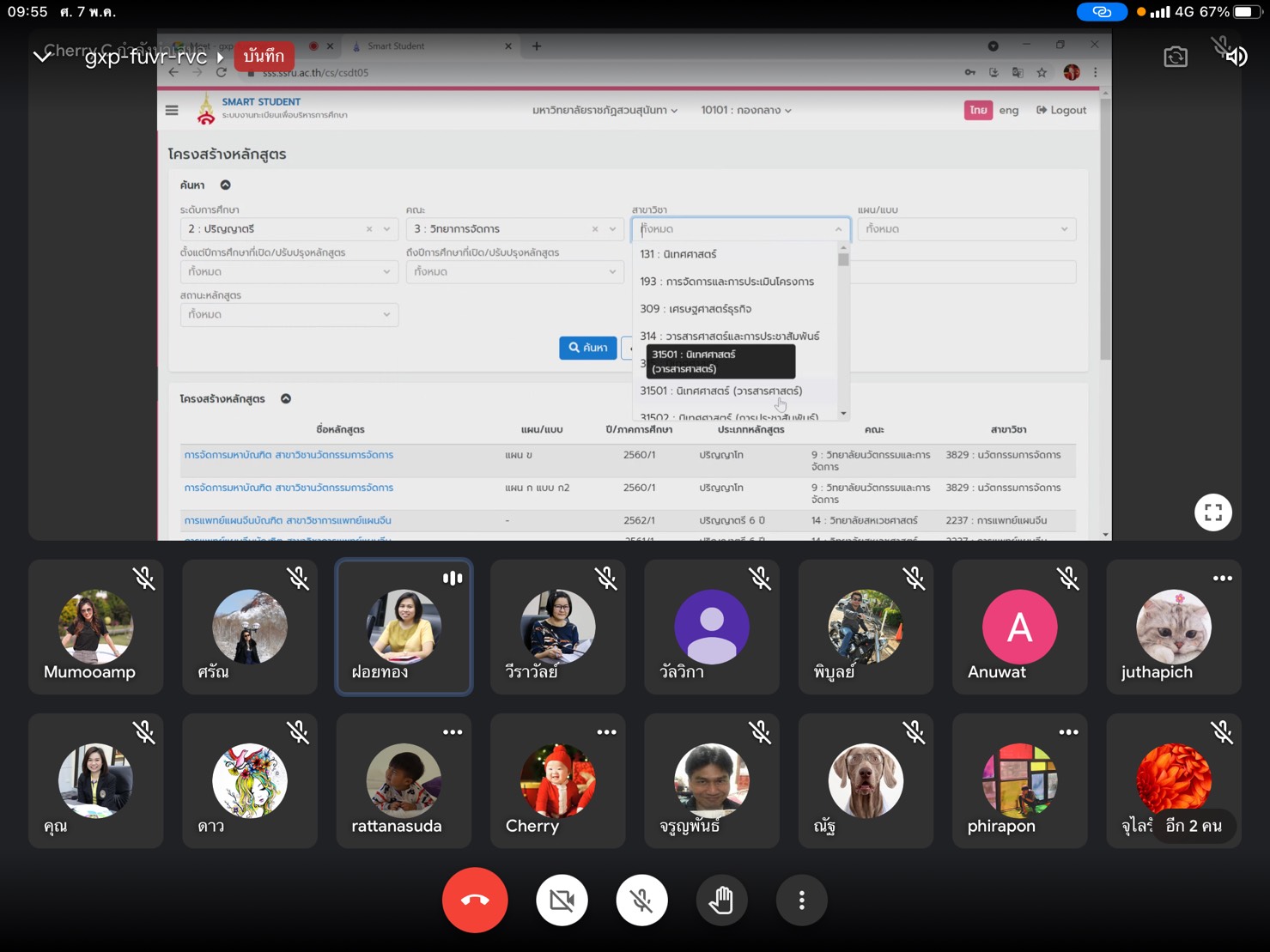Raise hand using the hand icon
This screenshot has width=1270, height=952.
721,900
